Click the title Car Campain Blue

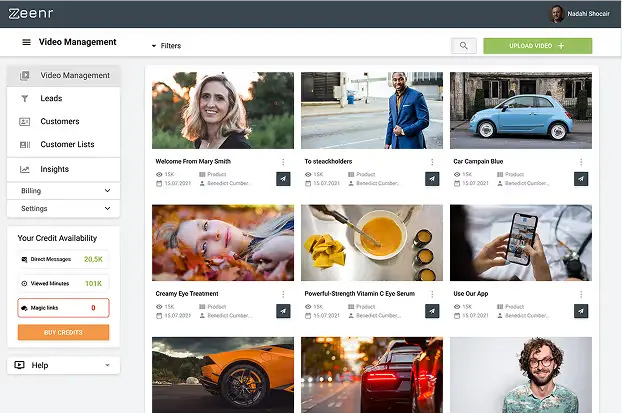tap(478, 161)
